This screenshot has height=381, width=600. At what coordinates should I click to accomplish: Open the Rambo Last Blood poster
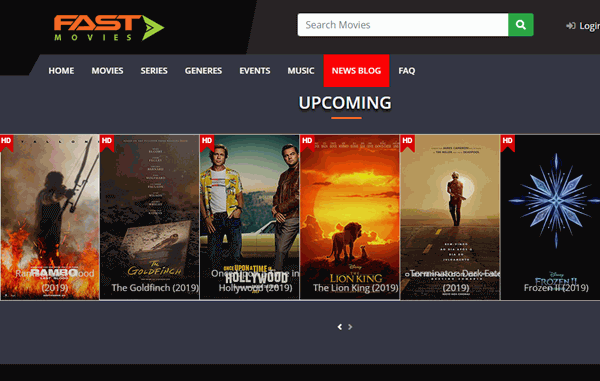(x=50, y=217)
